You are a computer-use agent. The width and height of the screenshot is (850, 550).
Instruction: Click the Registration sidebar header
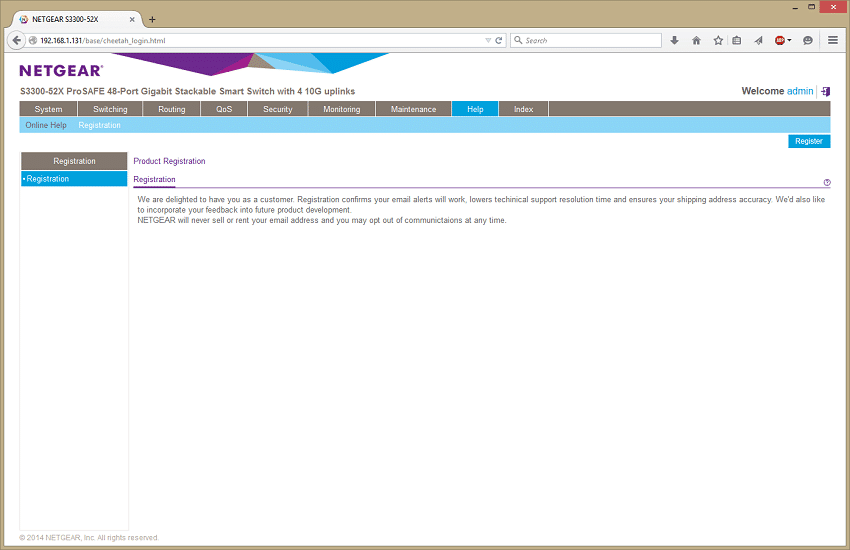coord(74,161)
